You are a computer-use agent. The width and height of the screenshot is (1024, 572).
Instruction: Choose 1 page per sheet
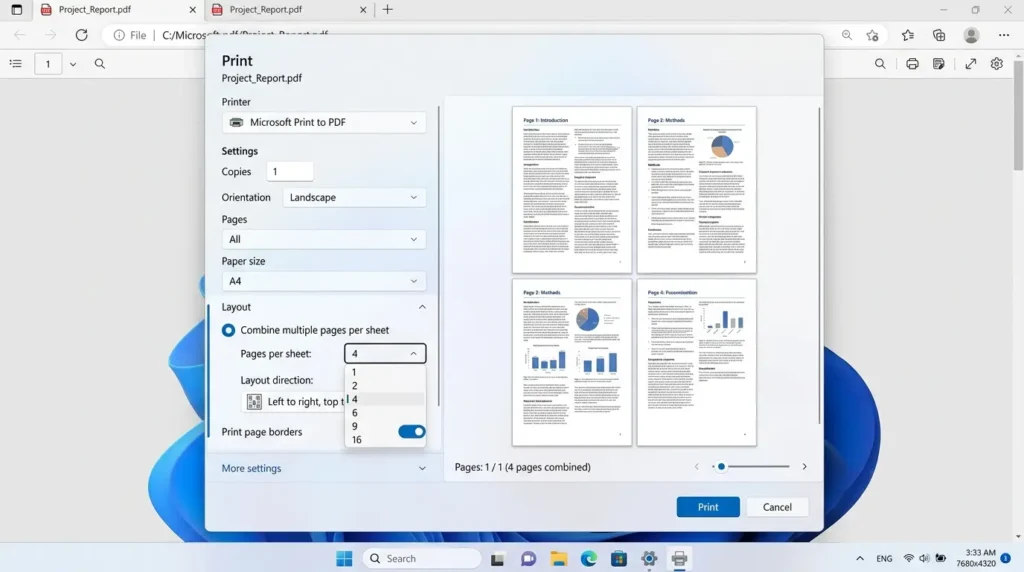pyautogui.click(x=385, y=372)
